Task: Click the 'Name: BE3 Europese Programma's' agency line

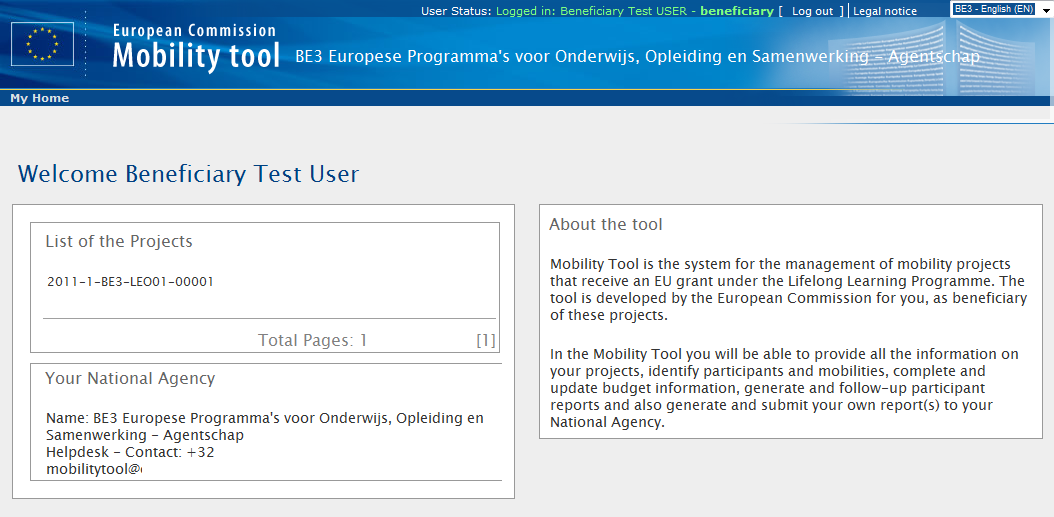Action: click(265, 426)
